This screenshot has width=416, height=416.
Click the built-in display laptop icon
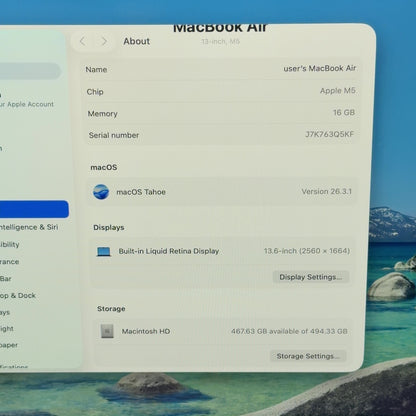103,252
